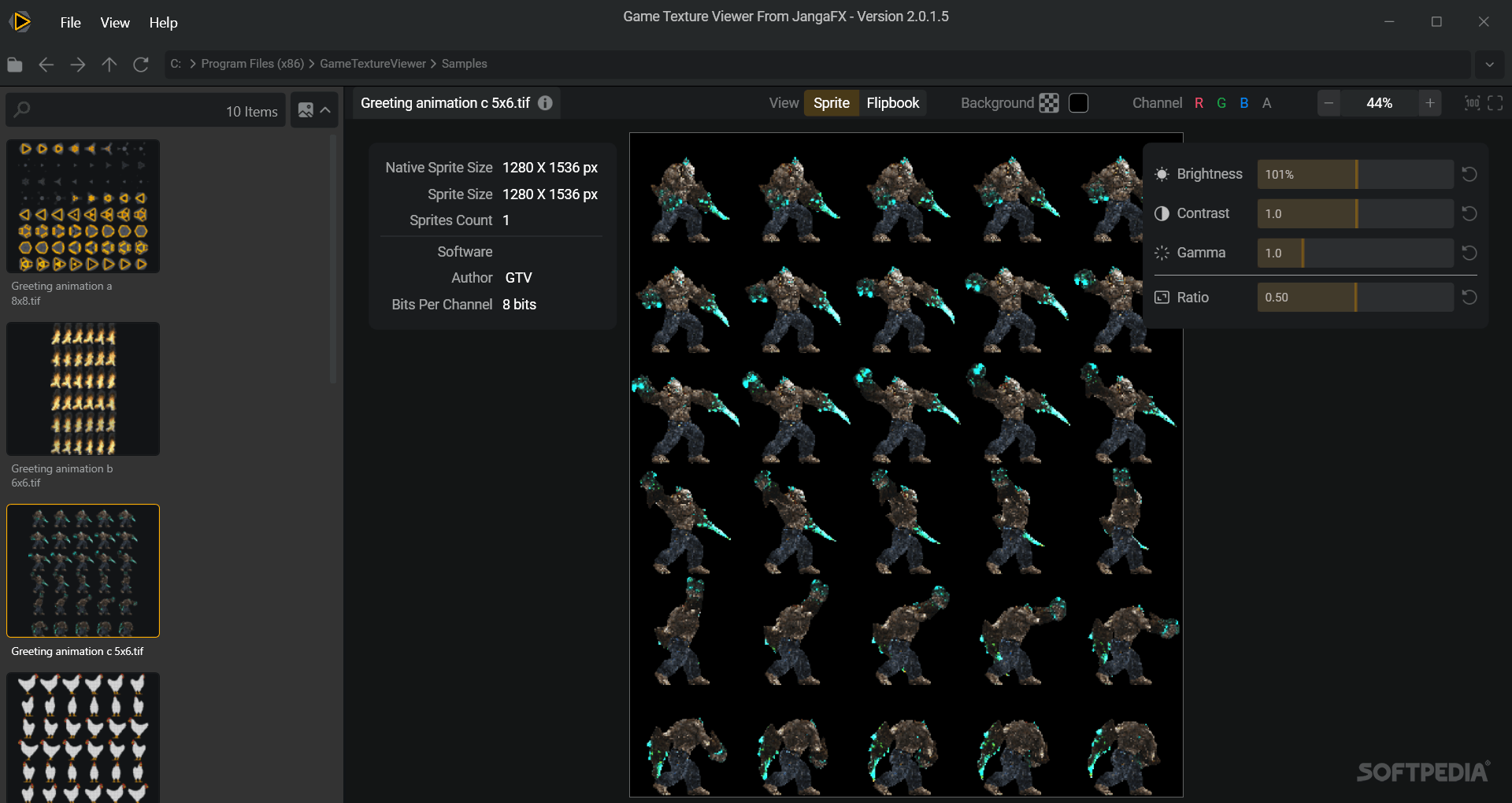
Task: Collapse the thumbnail view options chevron
Action: [x=325, y=110]
